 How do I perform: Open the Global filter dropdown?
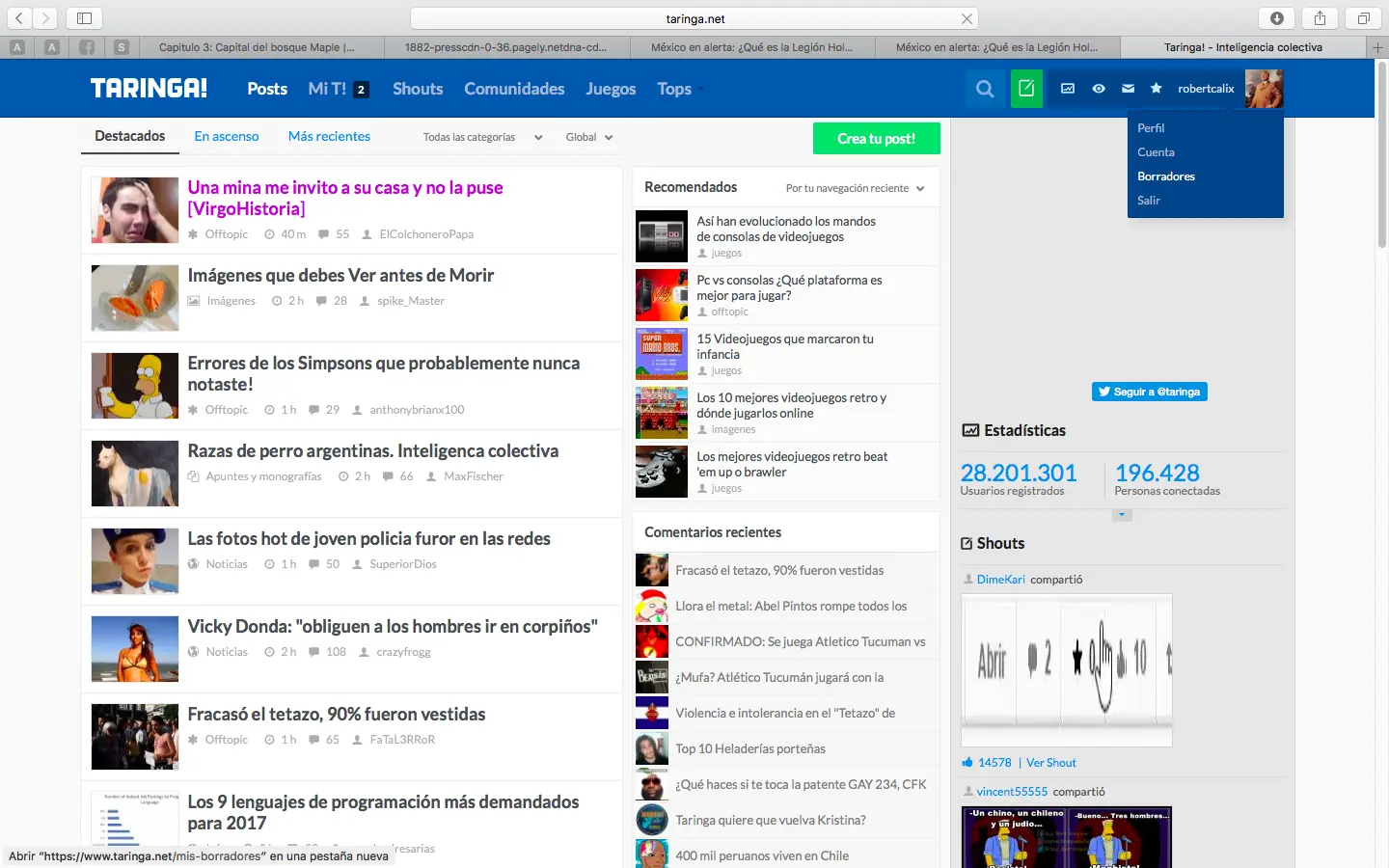click(x=588, y=137)
